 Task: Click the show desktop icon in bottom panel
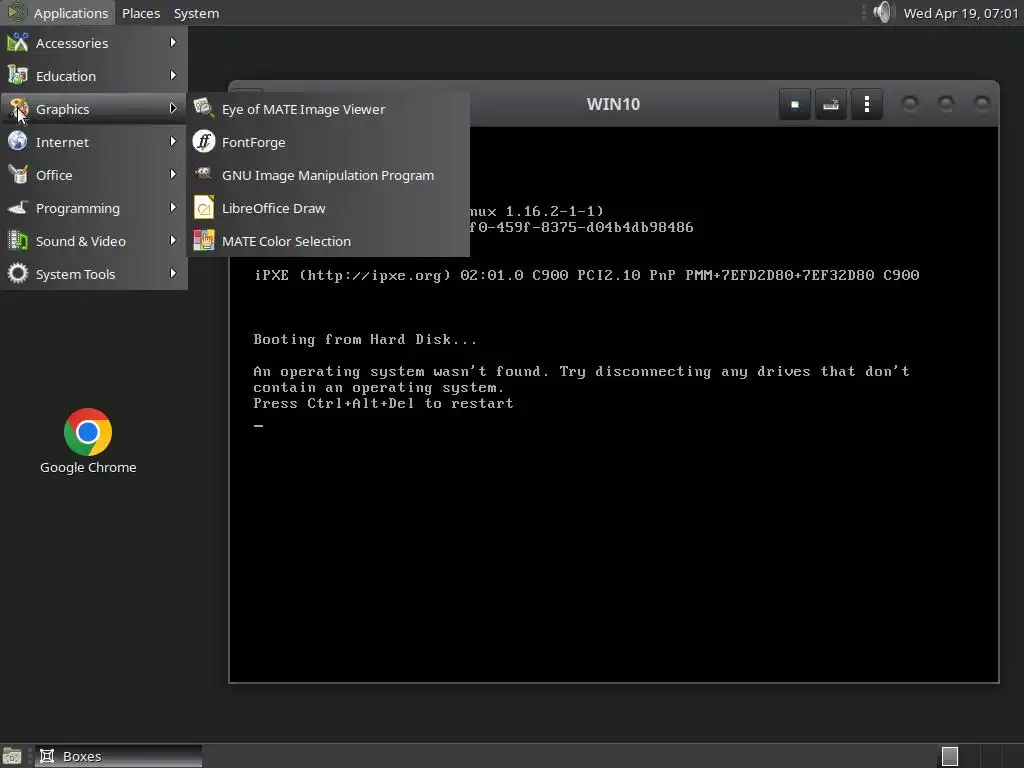12,756
